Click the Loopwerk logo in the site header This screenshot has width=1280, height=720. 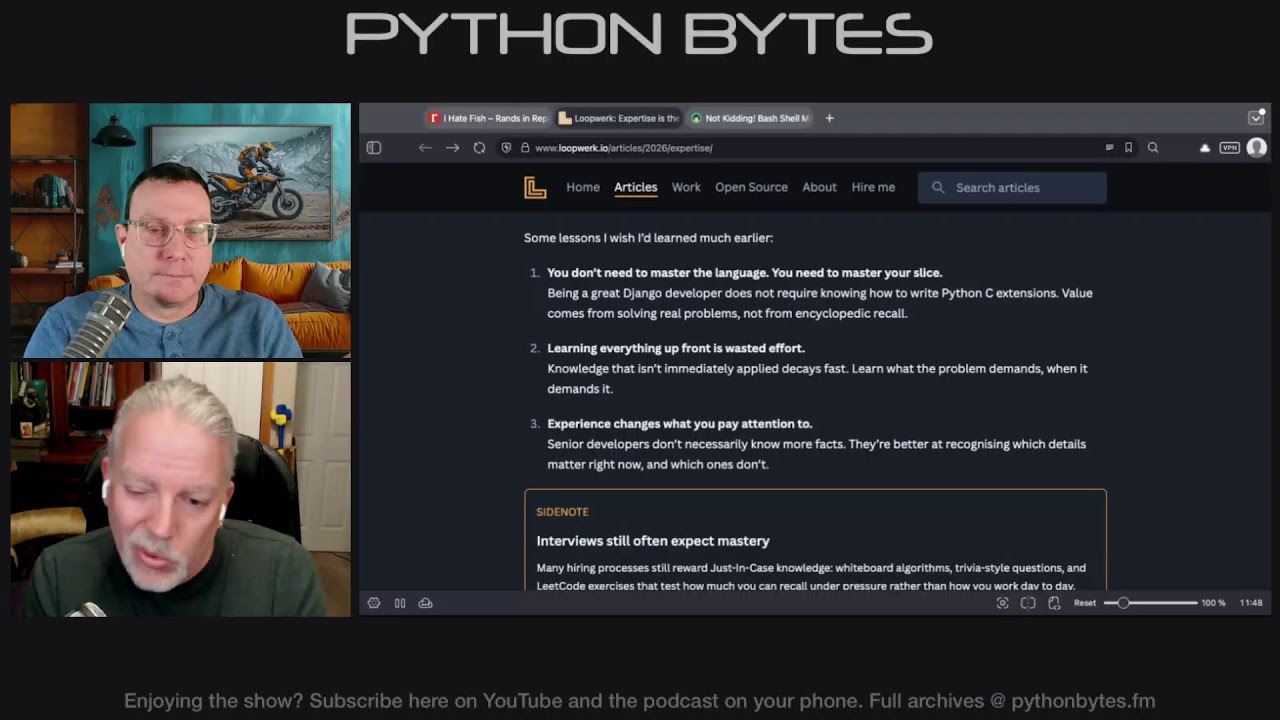(x=535, y=187)
